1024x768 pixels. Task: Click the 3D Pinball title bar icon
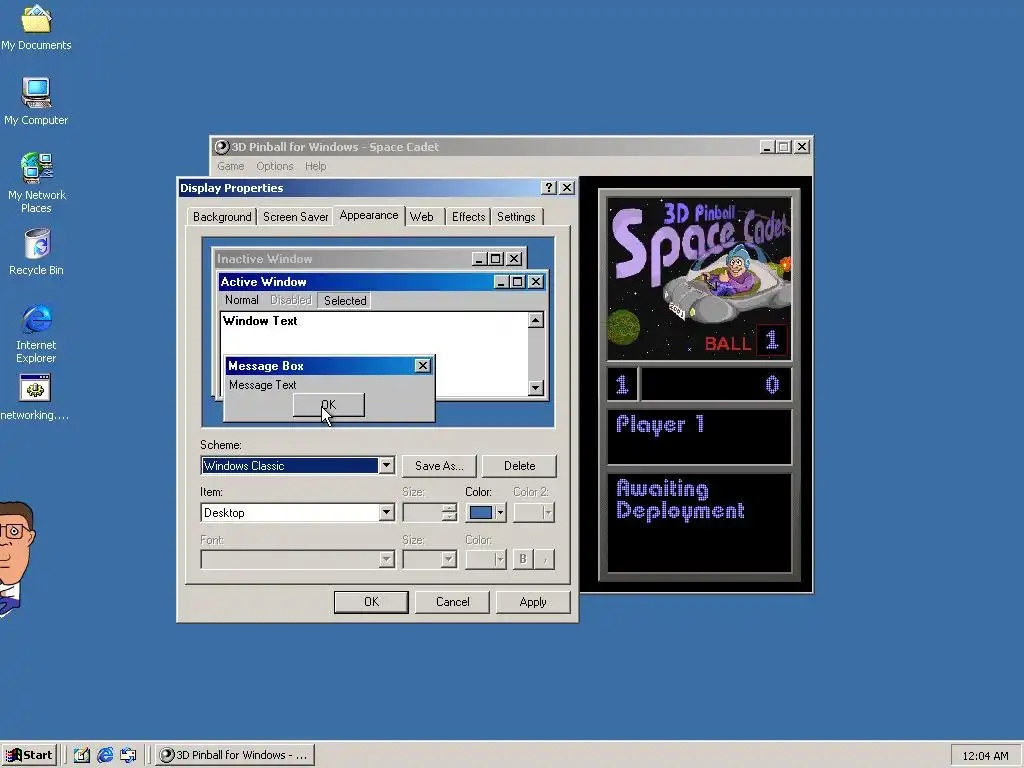pyautogui.click(x=222, y=147)
